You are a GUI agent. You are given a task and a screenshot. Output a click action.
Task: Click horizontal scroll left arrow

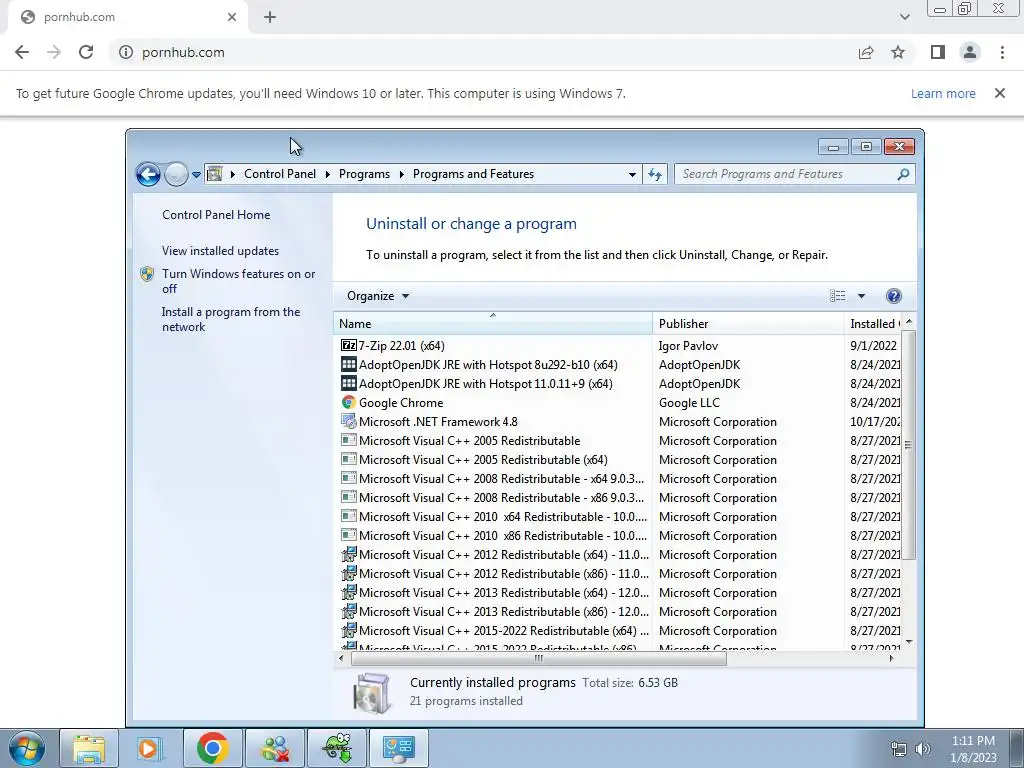pos(340,658)
